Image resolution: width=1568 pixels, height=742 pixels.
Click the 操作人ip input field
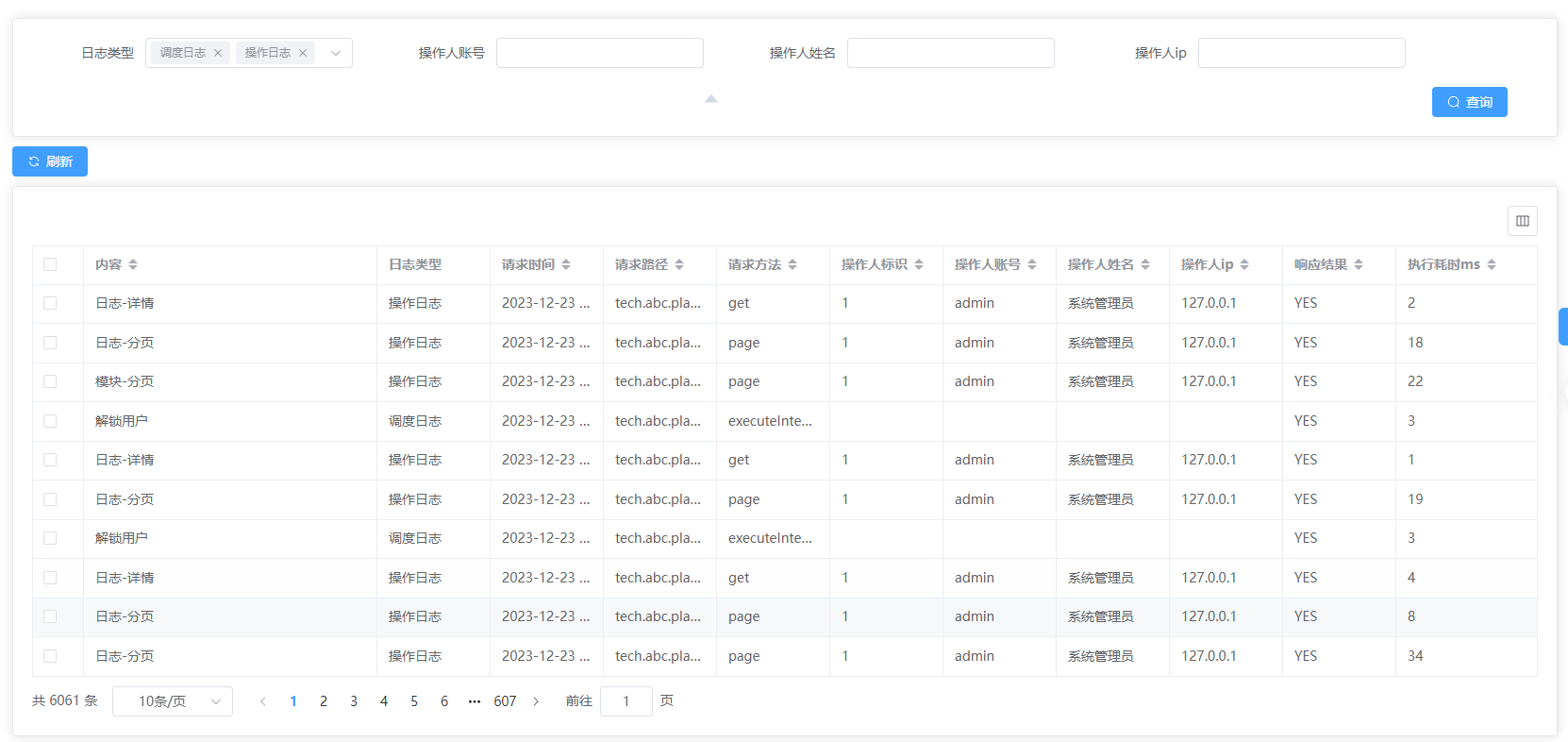1302,53
